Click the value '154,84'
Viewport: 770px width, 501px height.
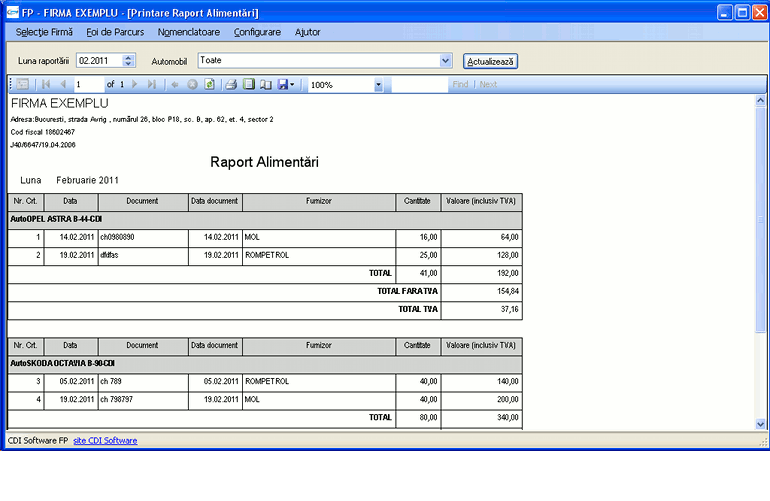point(508,291)
